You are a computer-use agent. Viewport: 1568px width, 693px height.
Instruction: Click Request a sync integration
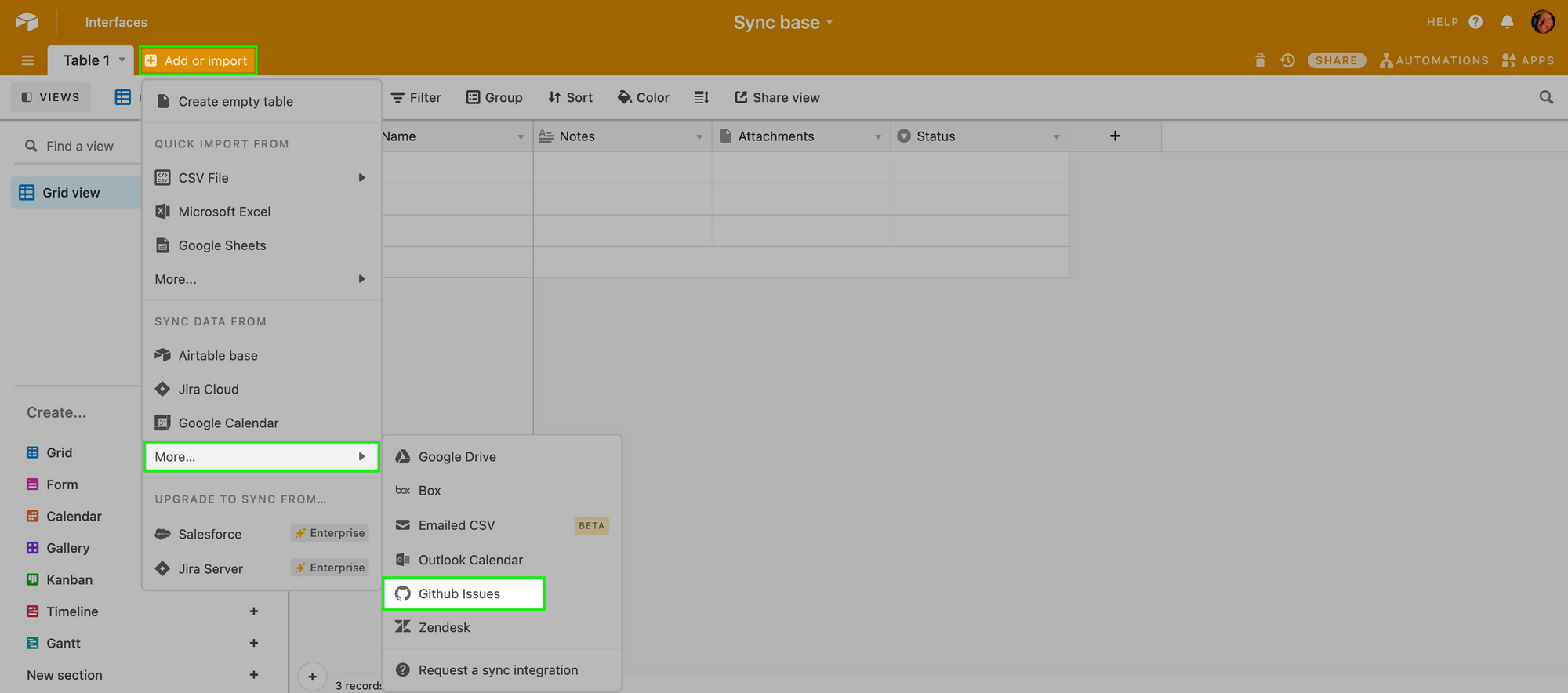pyautogui.click(x=502, y=670)
